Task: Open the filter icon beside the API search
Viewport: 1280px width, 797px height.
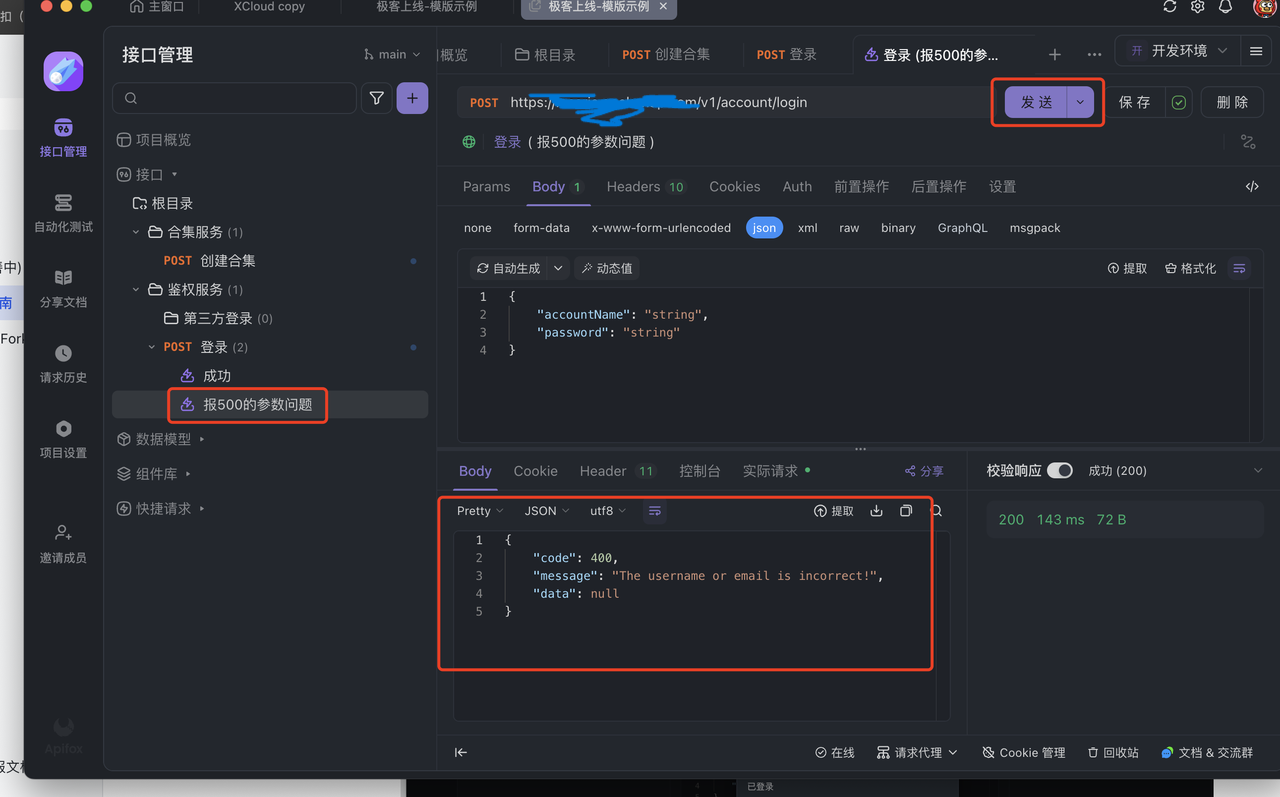Action: point(377,98)
